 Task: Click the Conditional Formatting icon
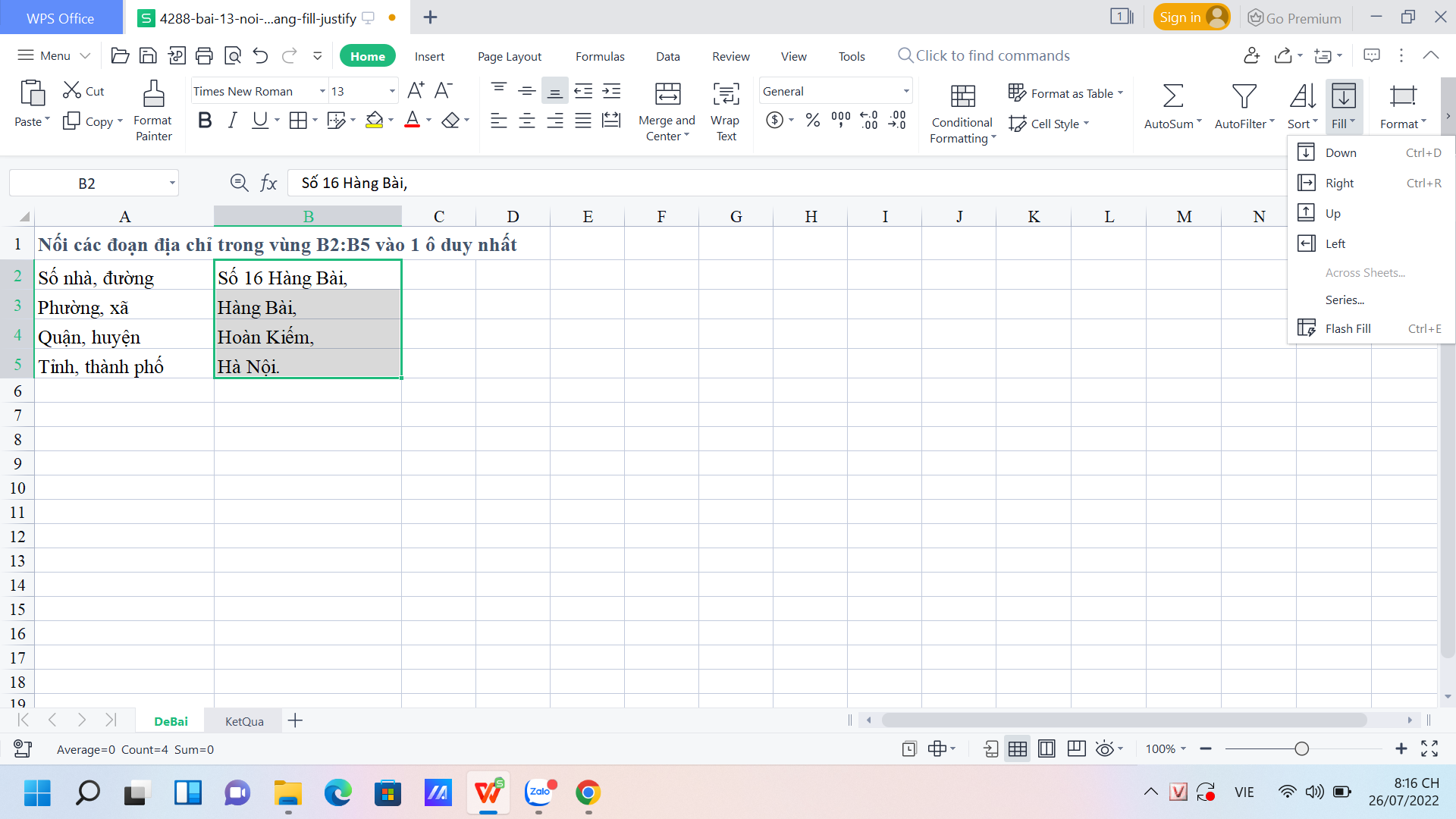962,96
